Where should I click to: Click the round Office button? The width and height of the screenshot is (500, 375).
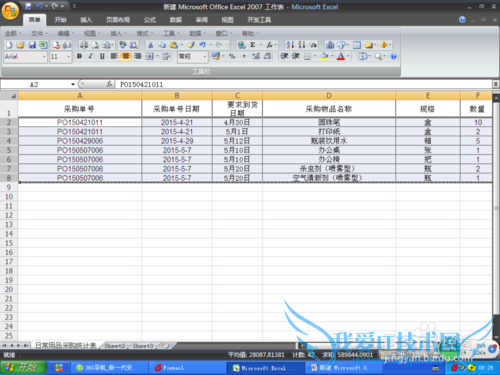coord(10,10)
